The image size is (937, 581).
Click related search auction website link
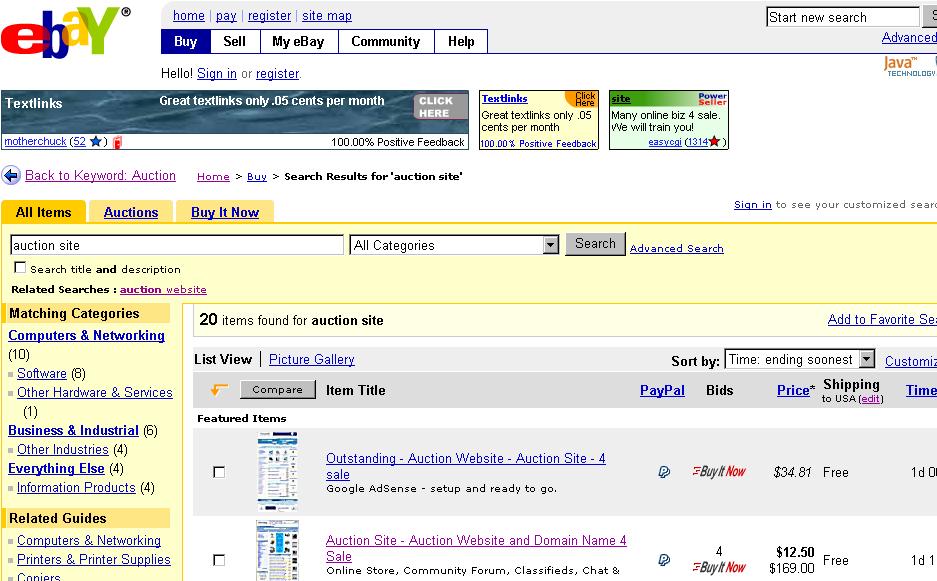pyautogui.click(x=163, y=289)
